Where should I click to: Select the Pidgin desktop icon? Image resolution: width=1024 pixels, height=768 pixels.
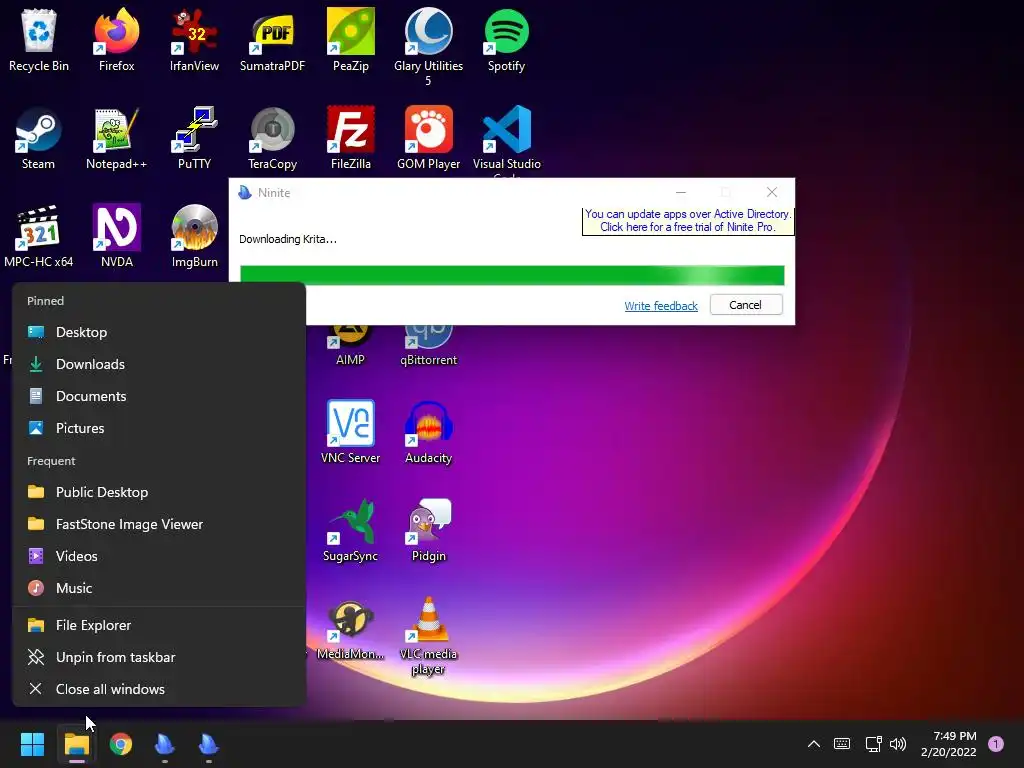[428, 530]
